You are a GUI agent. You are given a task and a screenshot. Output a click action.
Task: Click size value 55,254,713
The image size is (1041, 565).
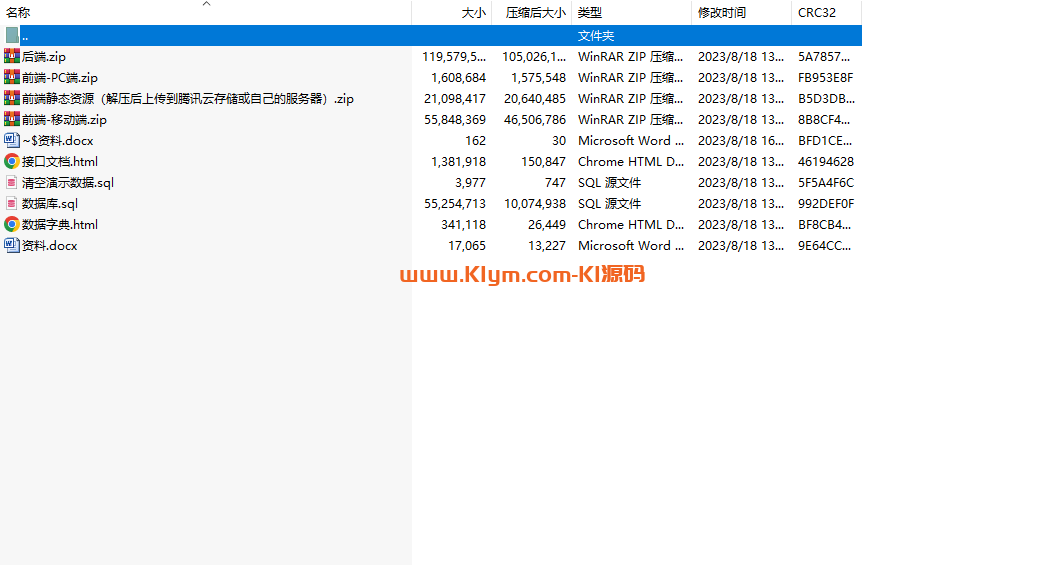click(x=455, y=204)
